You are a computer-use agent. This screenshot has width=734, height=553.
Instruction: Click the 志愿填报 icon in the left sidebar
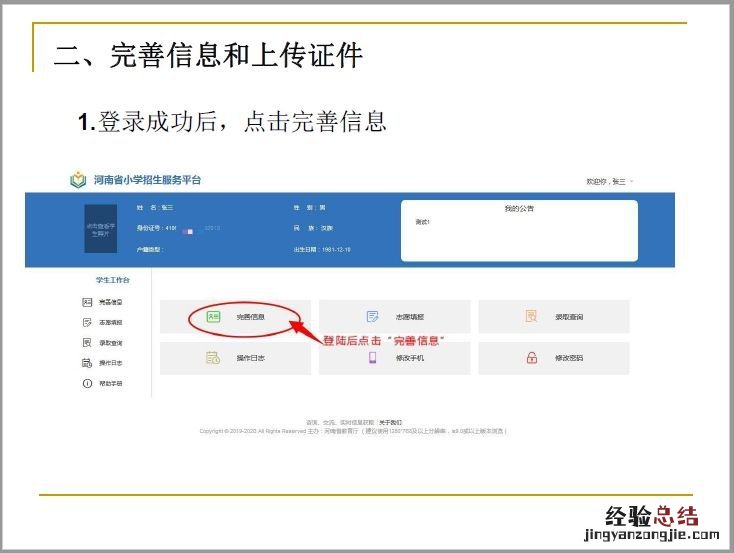click(x=87, y=322)
